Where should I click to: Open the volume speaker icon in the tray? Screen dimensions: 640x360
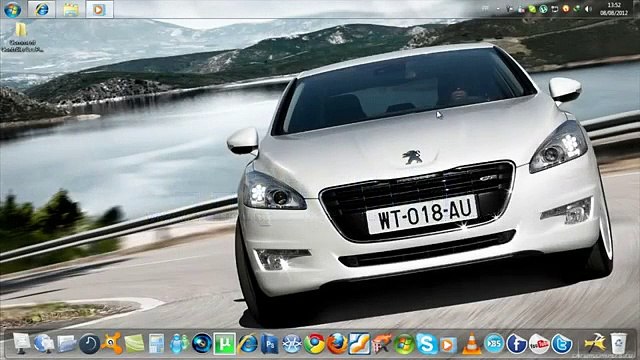(588, 9)
